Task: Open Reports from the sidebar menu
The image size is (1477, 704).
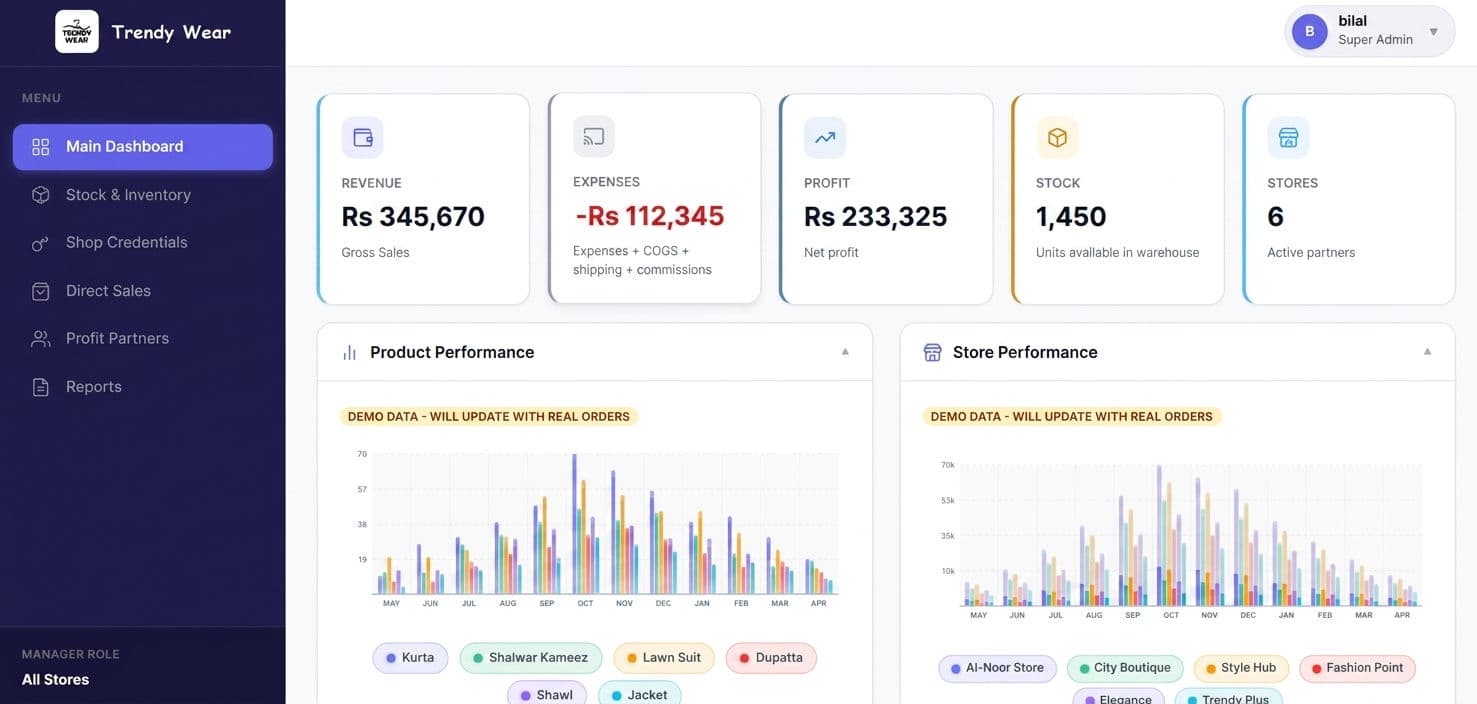Action: (x=94, y=384)
